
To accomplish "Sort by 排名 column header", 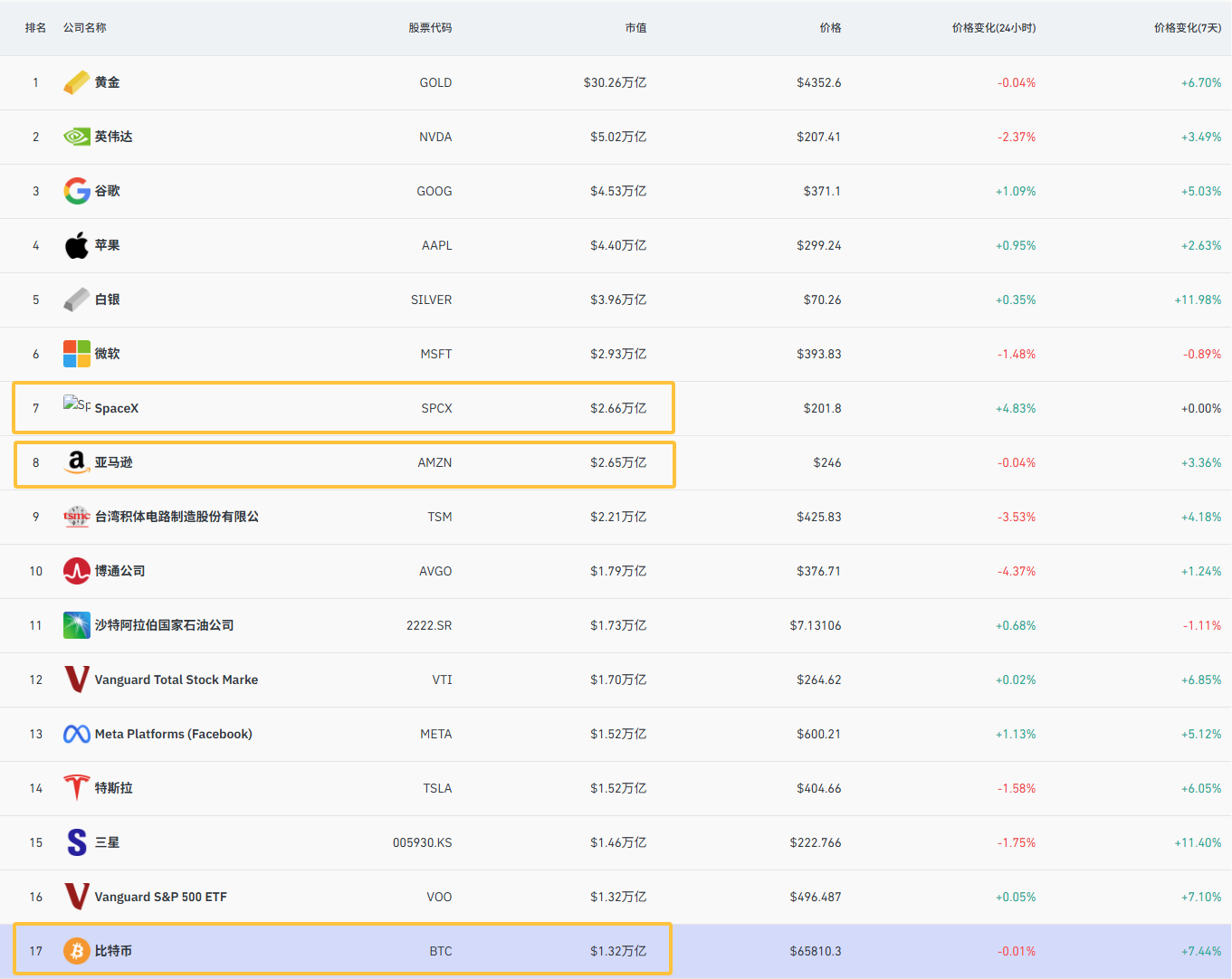I will [35, 28].
